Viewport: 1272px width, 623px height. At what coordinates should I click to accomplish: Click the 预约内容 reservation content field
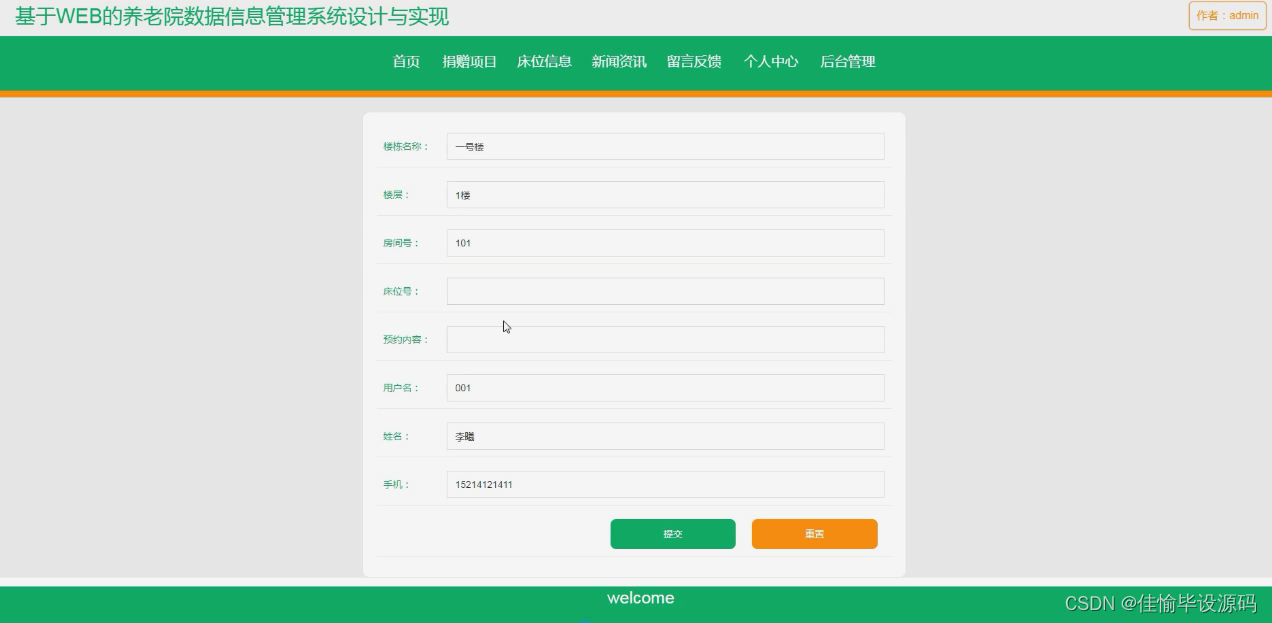tap(665, 339)
